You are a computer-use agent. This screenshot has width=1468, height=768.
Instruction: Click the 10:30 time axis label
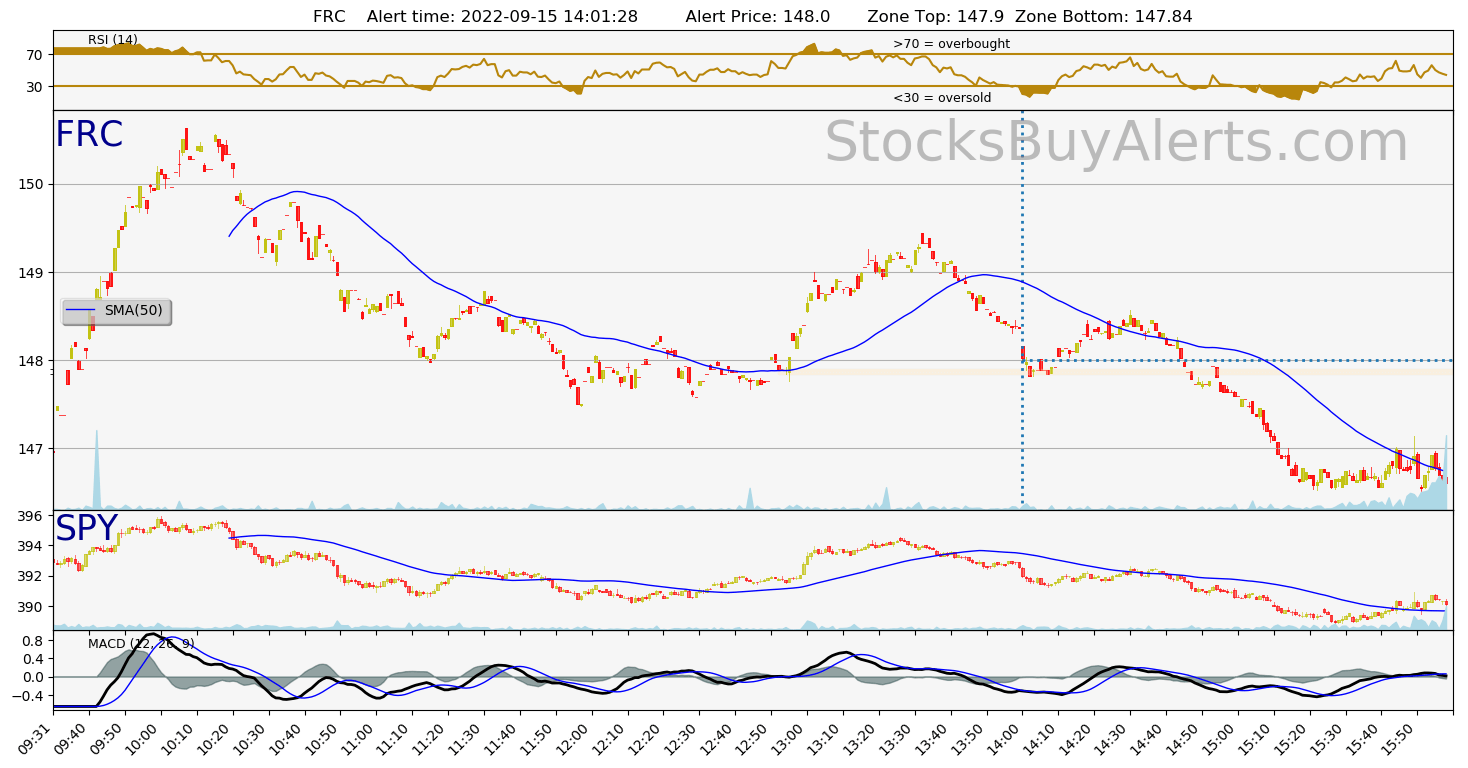[251, 736]
